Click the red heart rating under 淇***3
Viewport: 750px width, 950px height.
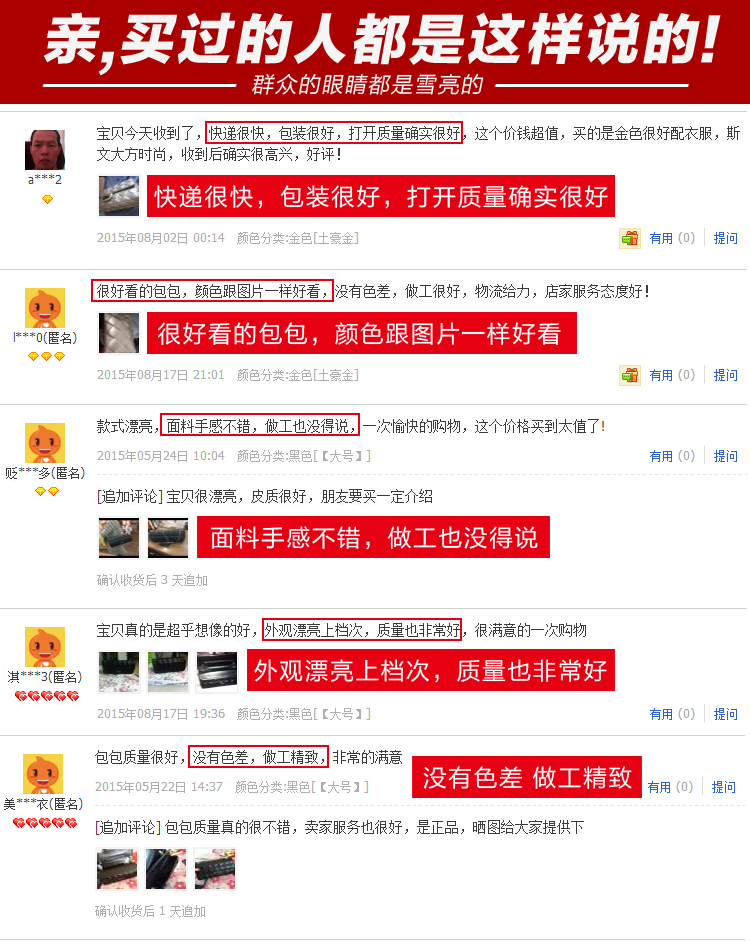click(x=47, y=696)
